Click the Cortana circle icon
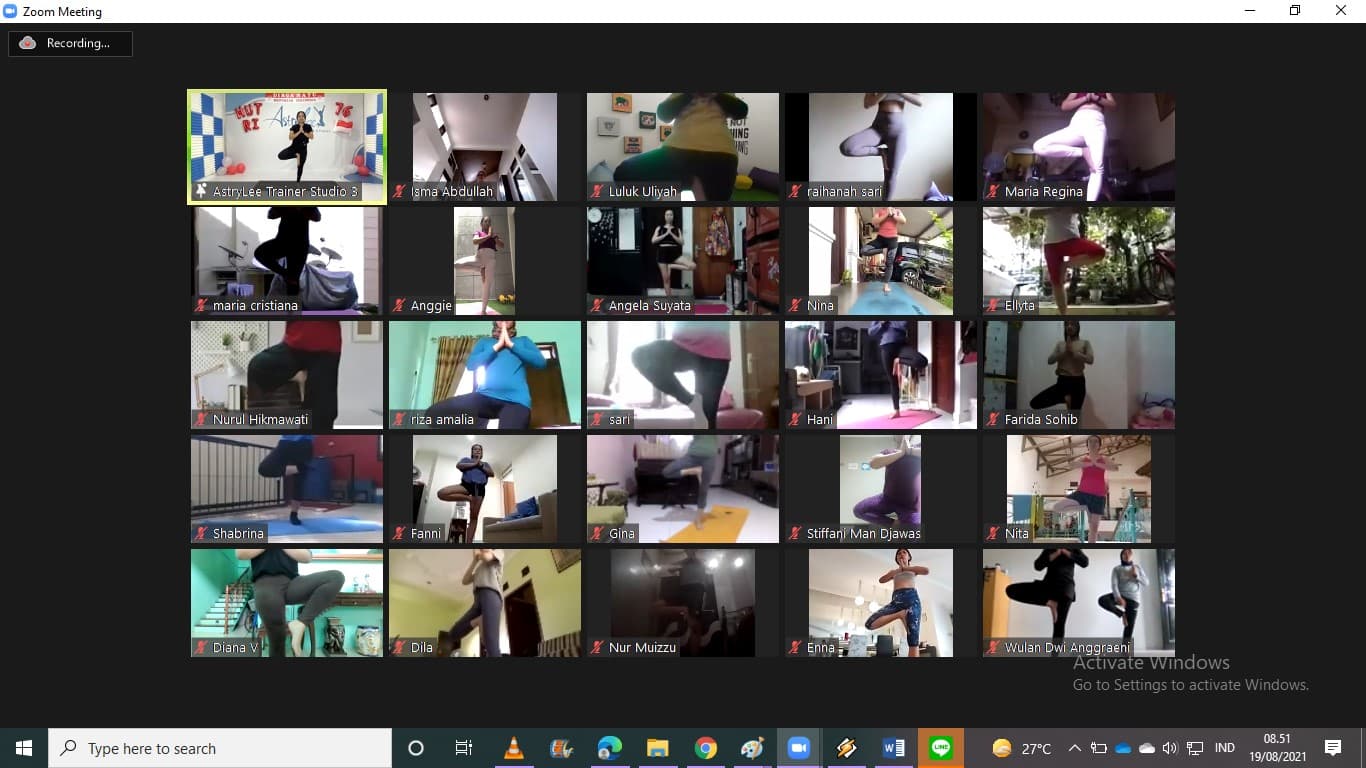The image size is (1366, 768). 416,748
